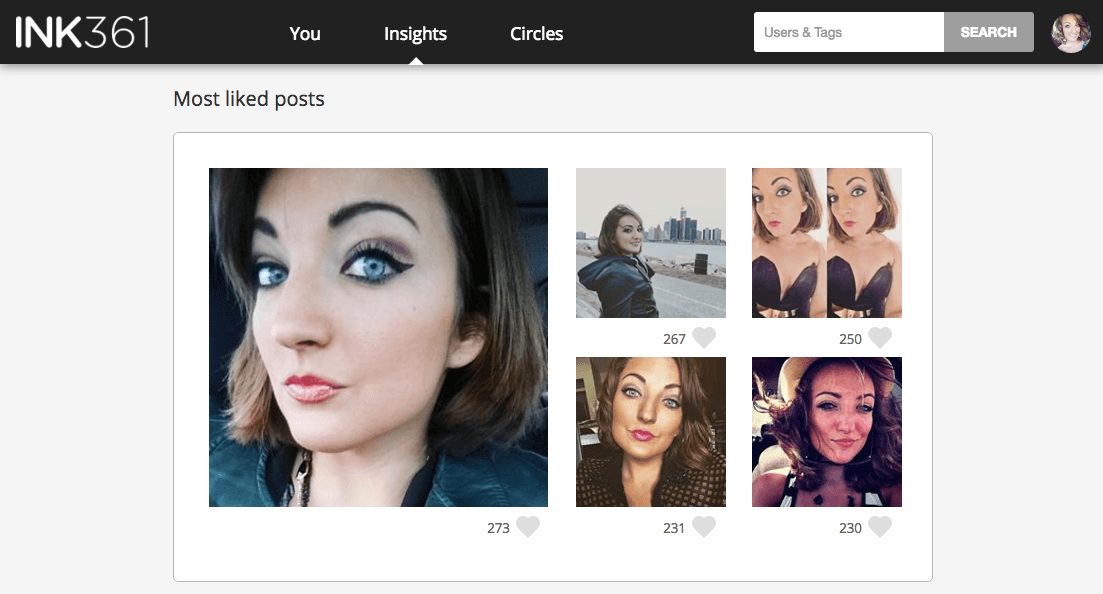Open the You section

[x=305, y=33]
